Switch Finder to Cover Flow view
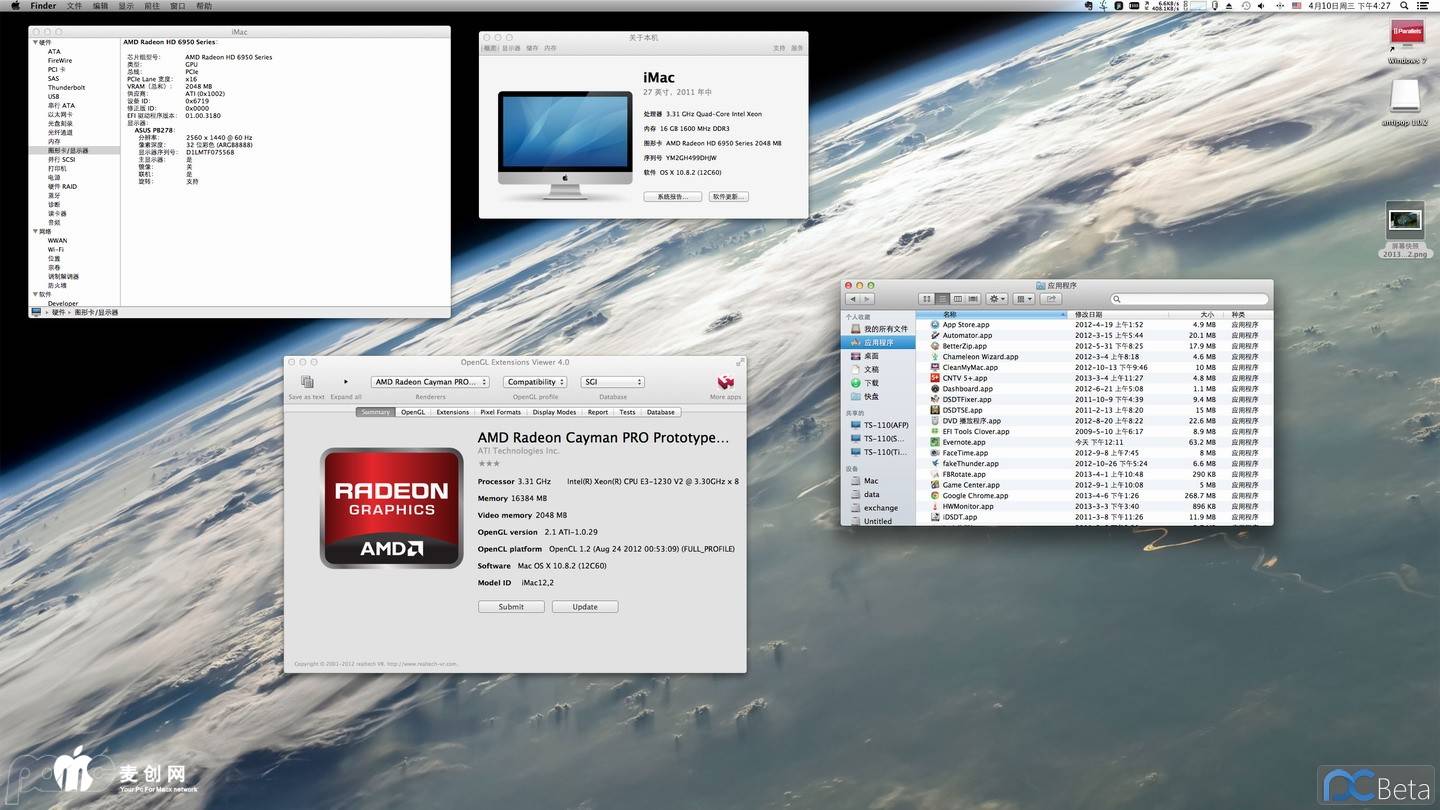 pyautogui.click(x=972, y=299)
